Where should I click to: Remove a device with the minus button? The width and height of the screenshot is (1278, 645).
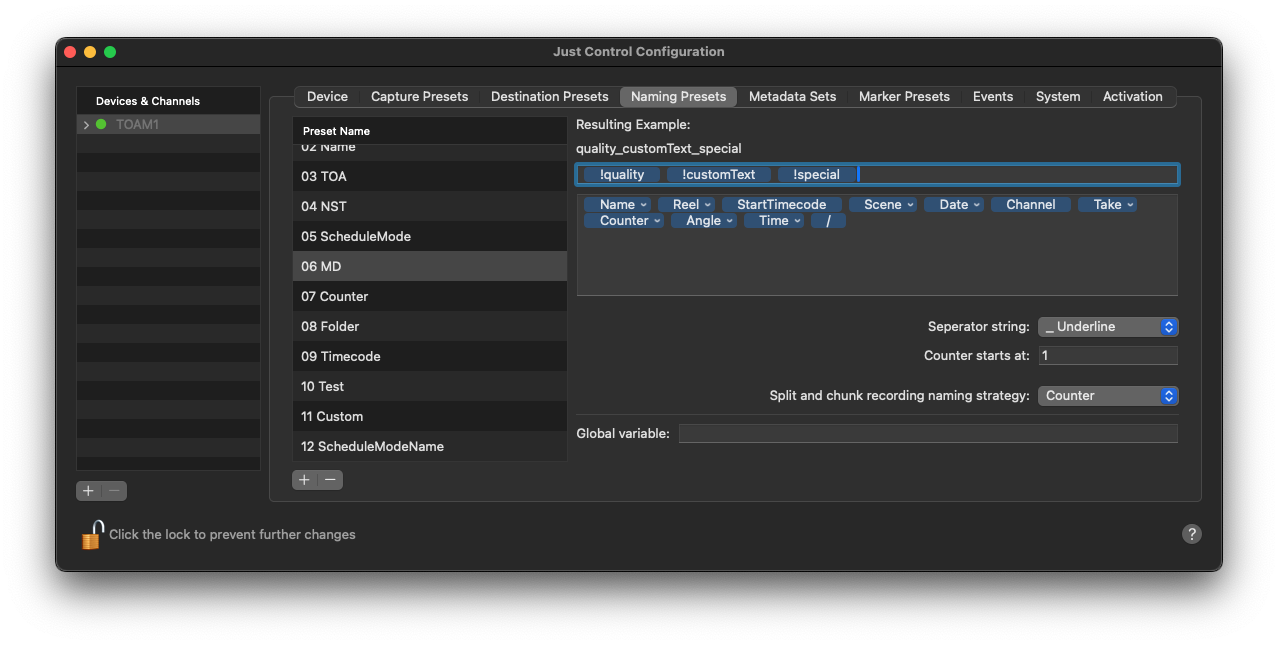(x=115, y=491)
